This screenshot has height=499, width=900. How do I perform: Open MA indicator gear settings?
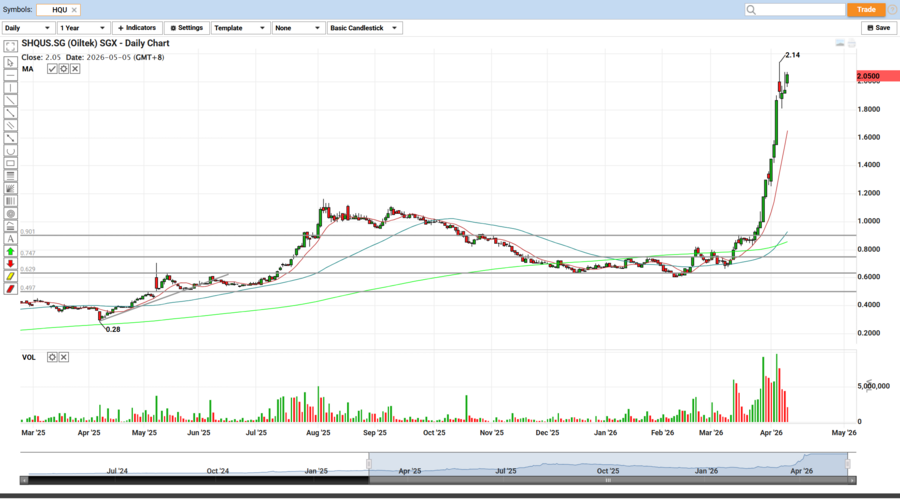[63, 69]
